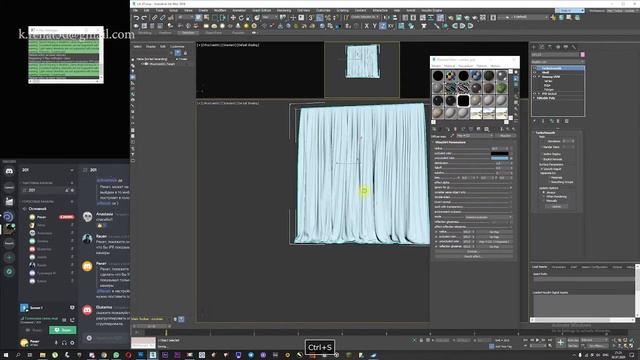This screenshot has width=640, height=360.
Task: Activate the Select Object tool
Action: point(198,18)
